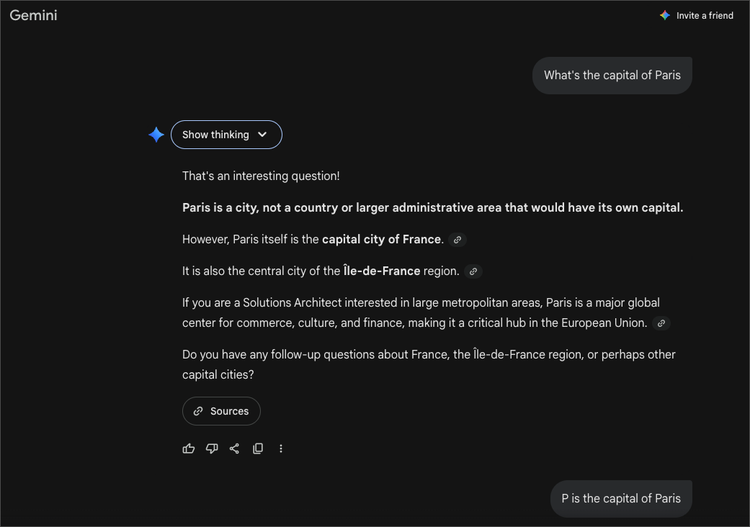Click the "That's an interesting question!" line
Viewport: 750px width, 527px height.
(x=261, y=176)
